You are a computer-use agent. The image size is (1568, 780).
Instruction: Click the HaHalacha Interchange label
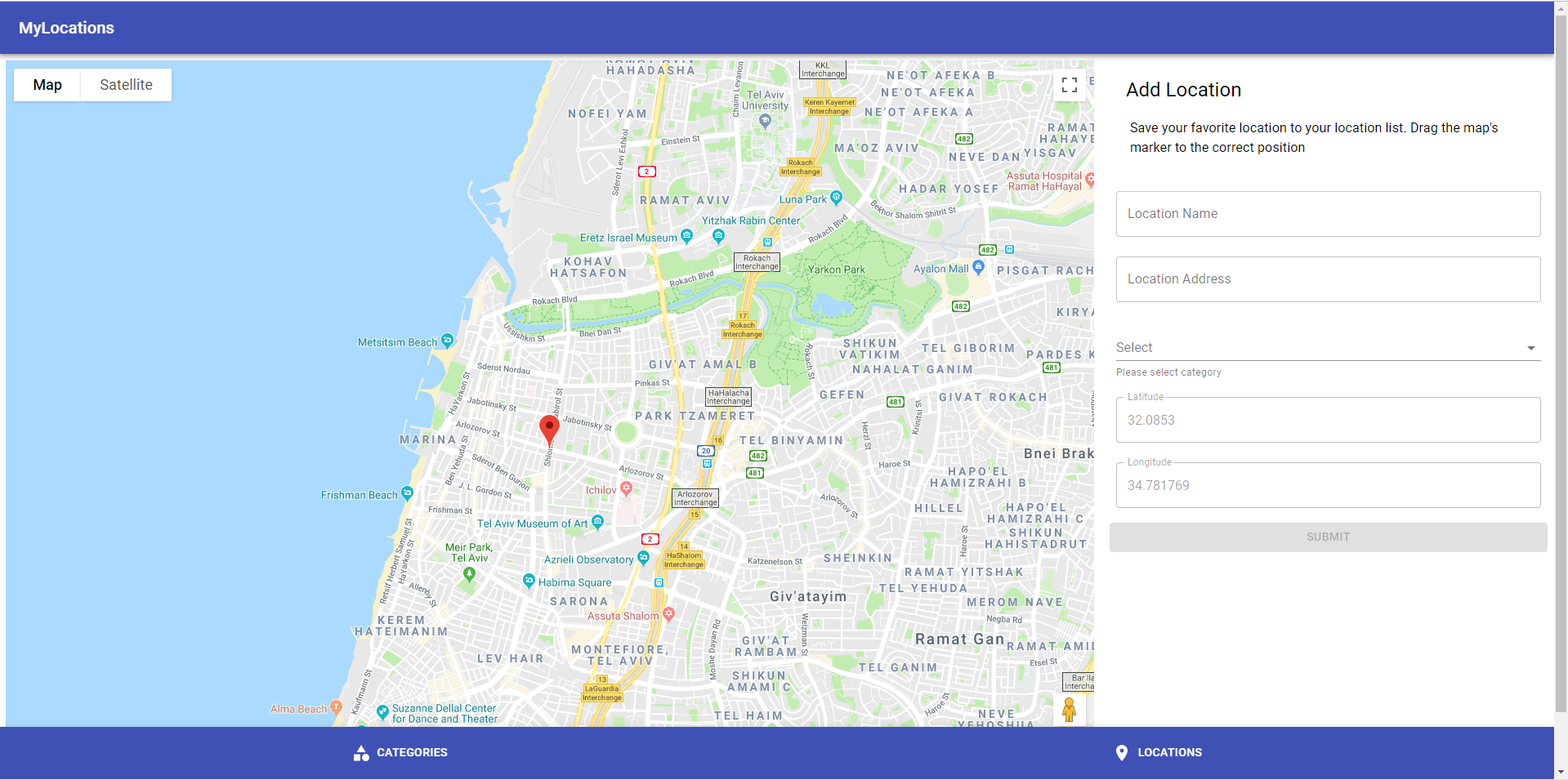coord(728,397)
